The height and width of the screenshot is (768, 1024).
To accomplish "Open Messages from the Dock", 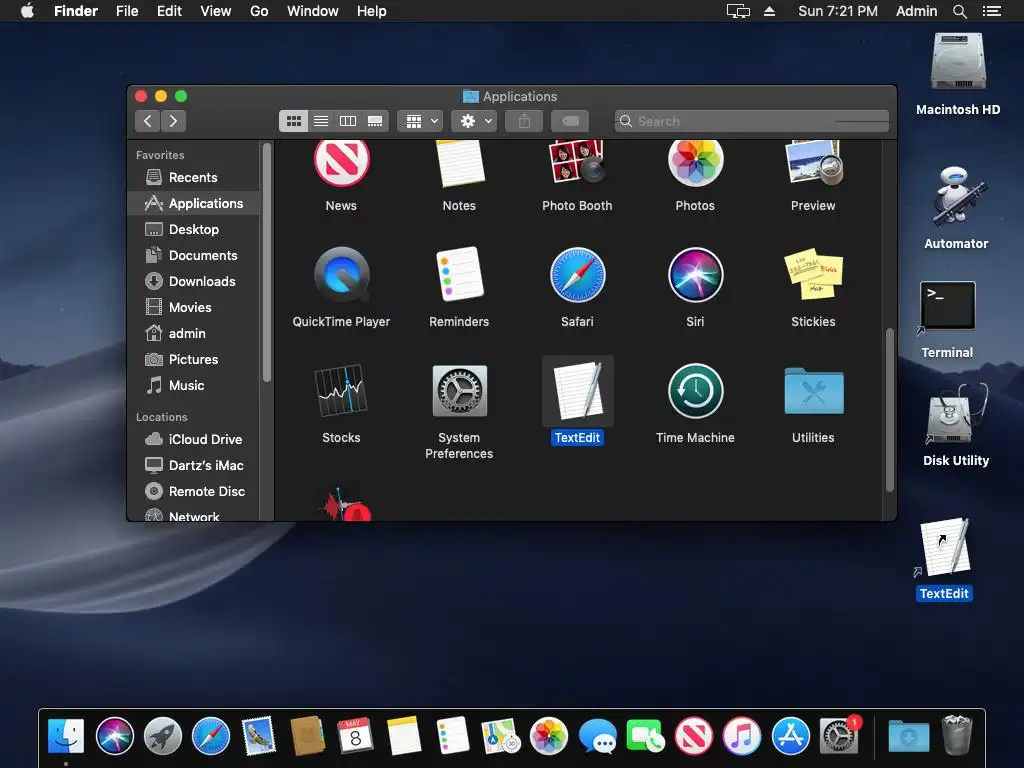I will click(598, 736).
